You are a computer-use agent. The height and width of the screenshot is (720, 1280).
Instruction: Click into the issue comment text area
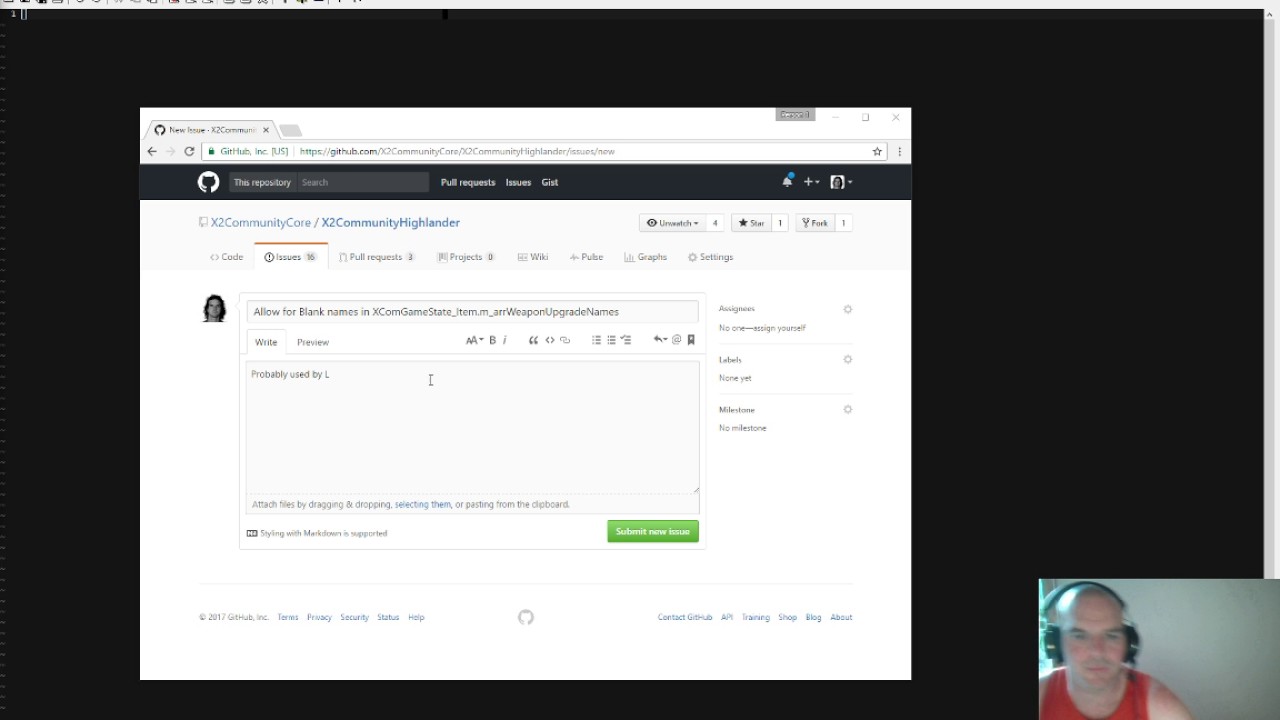tap(472, 427)
